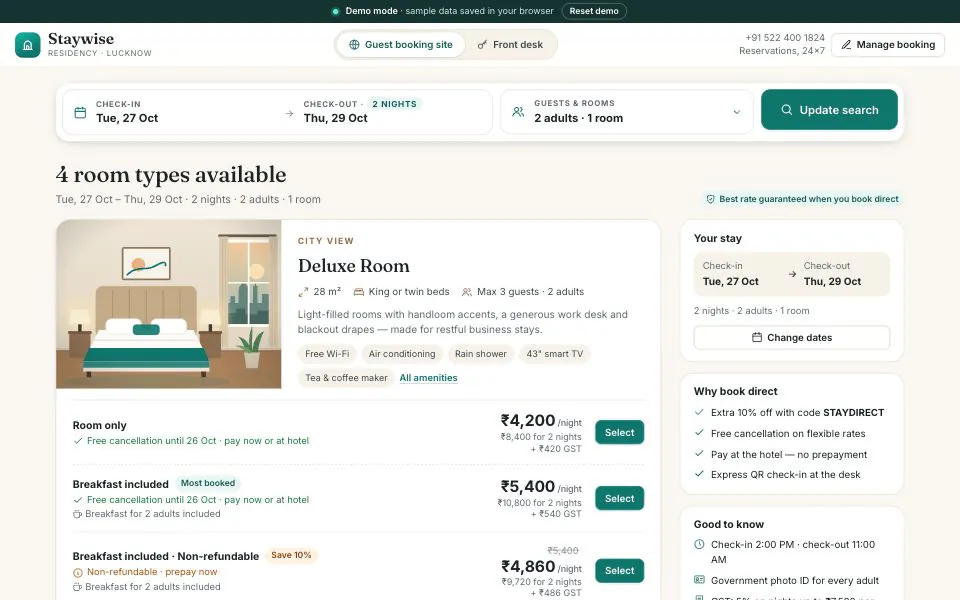Click the Why book direct heading
This screenshot has height=600, width=960.
(x=735, y=391)
